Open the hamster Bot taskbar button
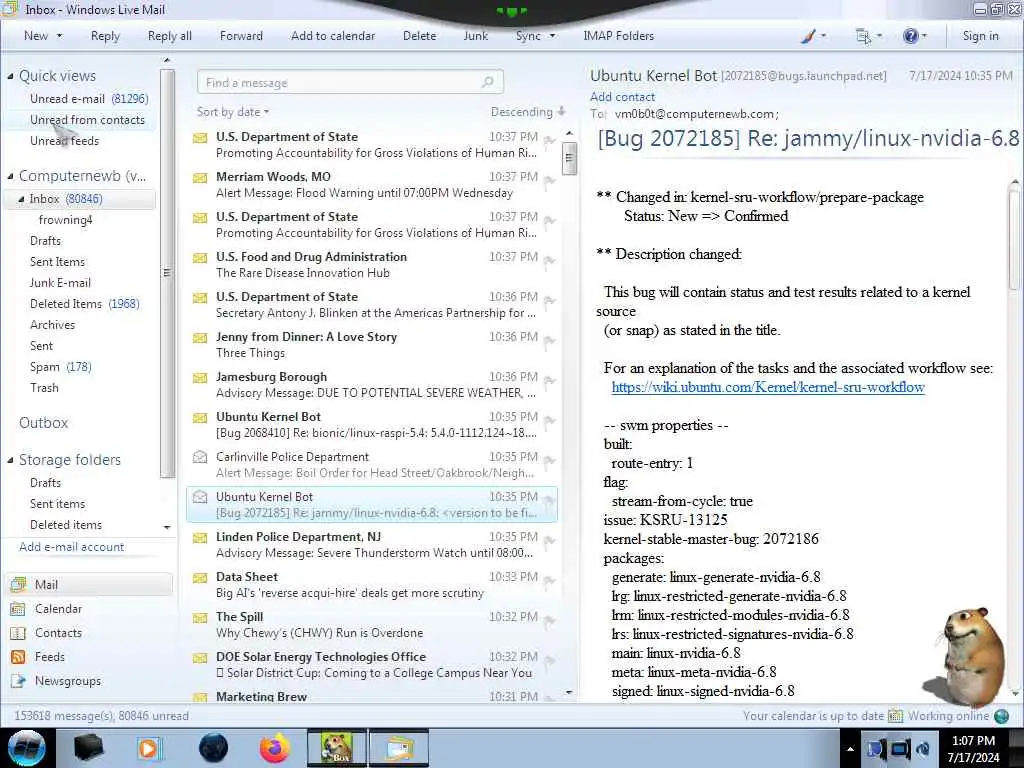1024x768 pixels. coord(337,748)
